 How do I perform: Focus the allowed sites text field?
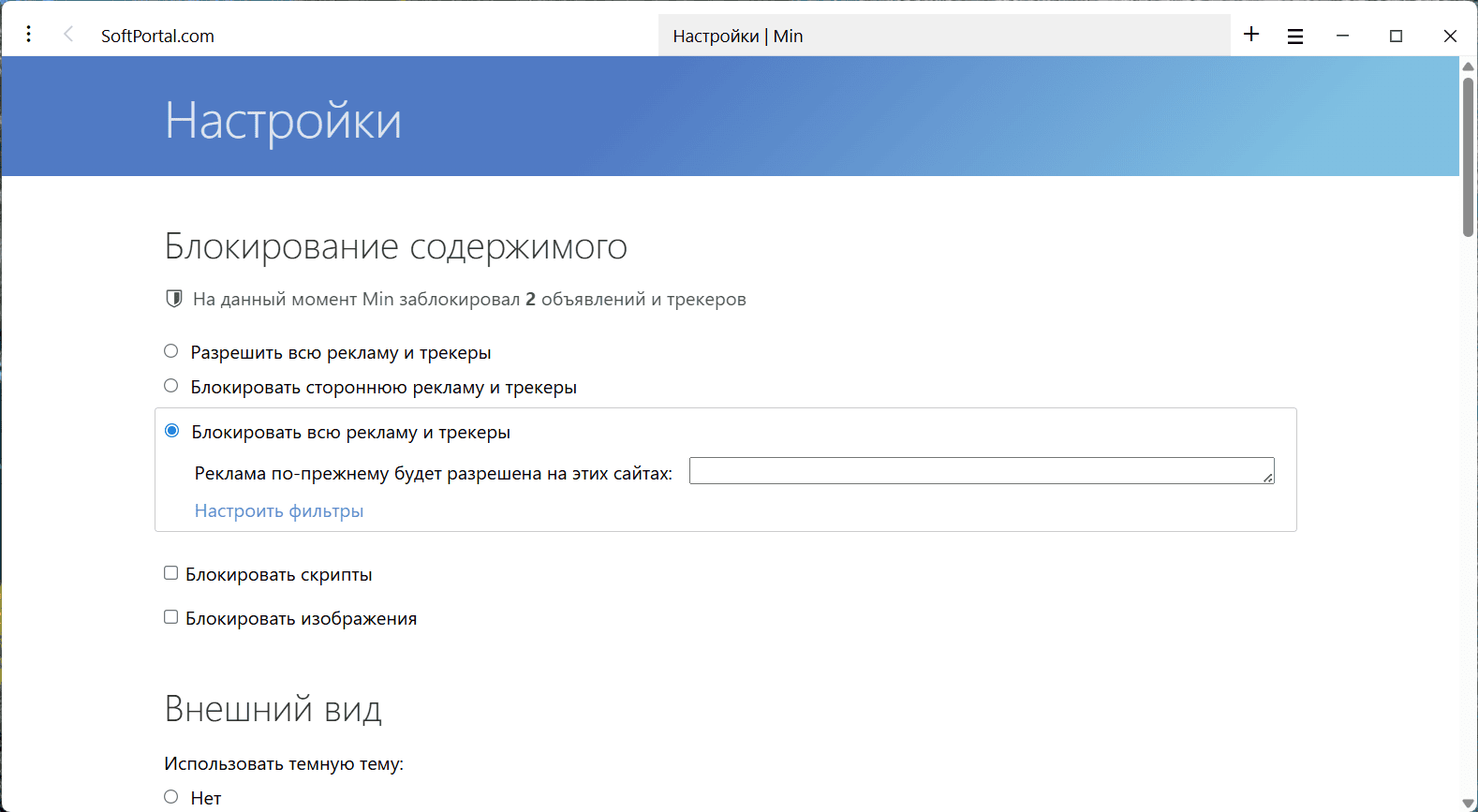pyautogui.click(x=982, y=471)
